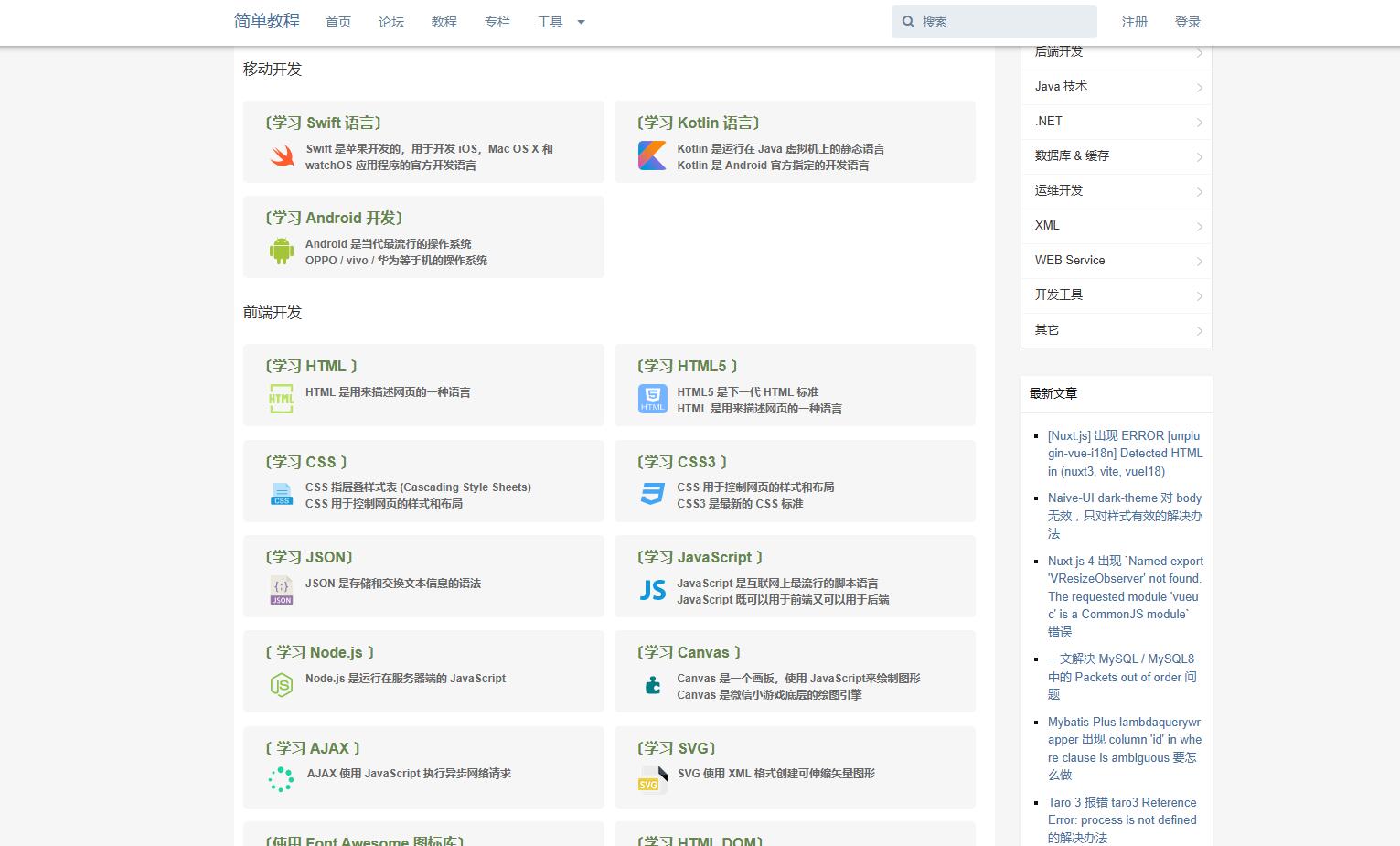Expand the WEB Service chevron

(x=1199, y=262)
